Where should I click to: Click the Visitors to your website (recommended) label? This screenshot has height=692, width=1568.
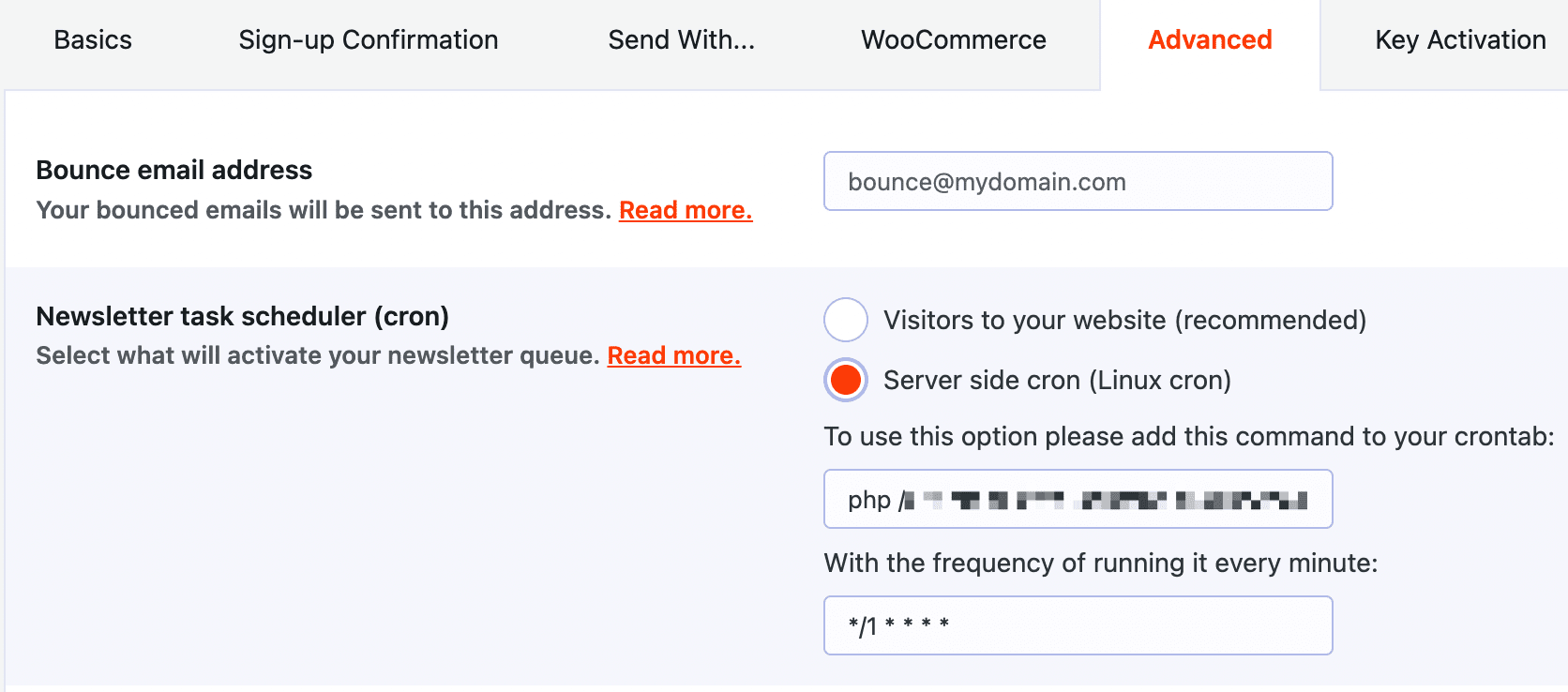(x=1124, y=320)
